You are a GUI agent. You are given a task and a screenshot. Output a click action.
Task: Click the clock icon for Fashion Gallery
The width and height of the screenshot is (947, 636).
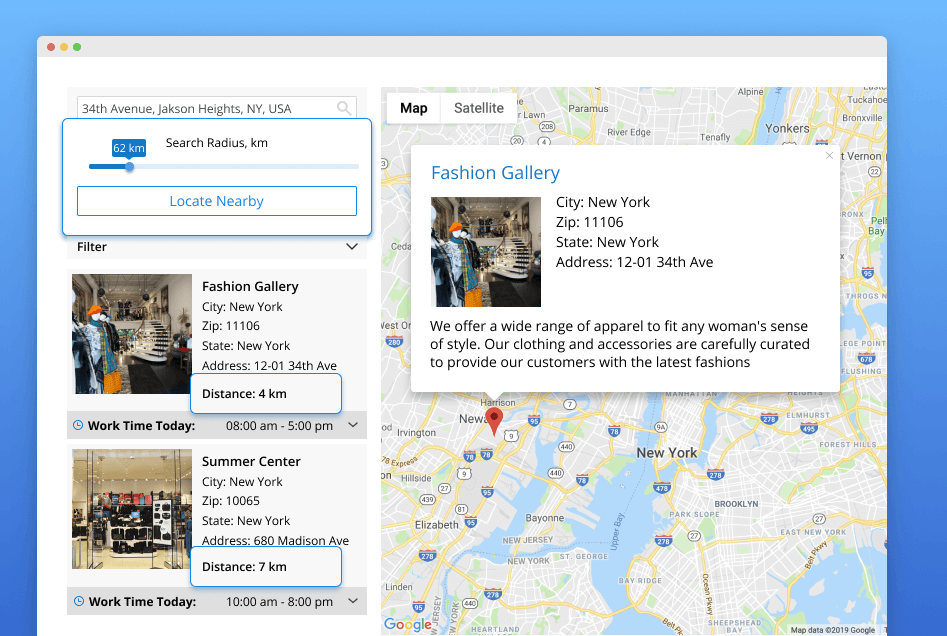78,425
